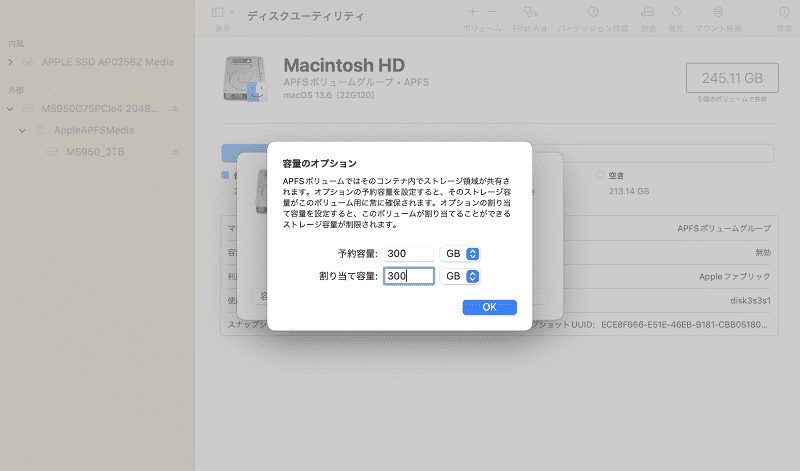Eject the MS950G75PCIe4 external disk
800x471 pixels.
175,109
